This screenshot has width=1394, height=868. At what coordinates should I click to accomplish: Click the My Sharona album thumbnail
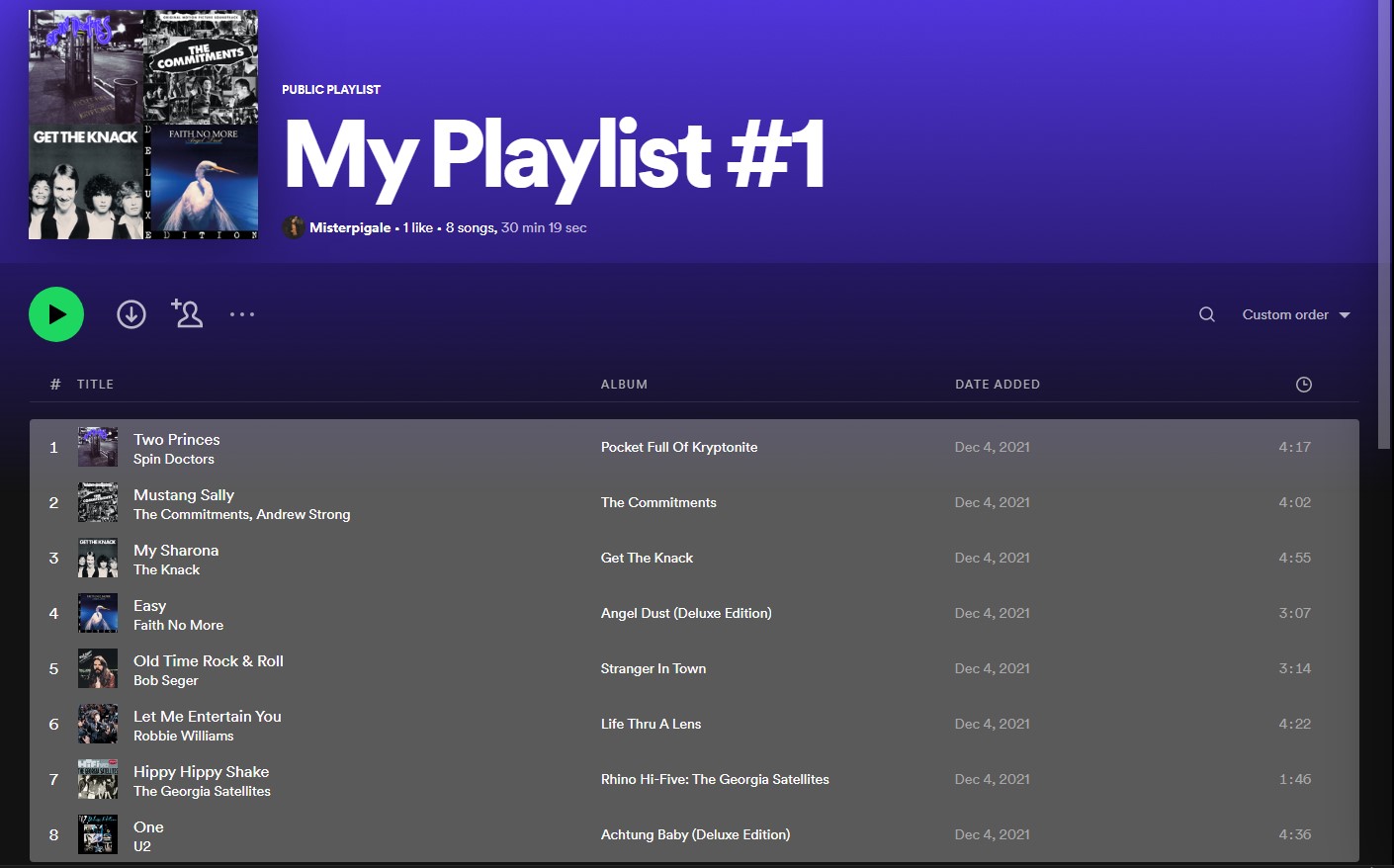(97, 558)
